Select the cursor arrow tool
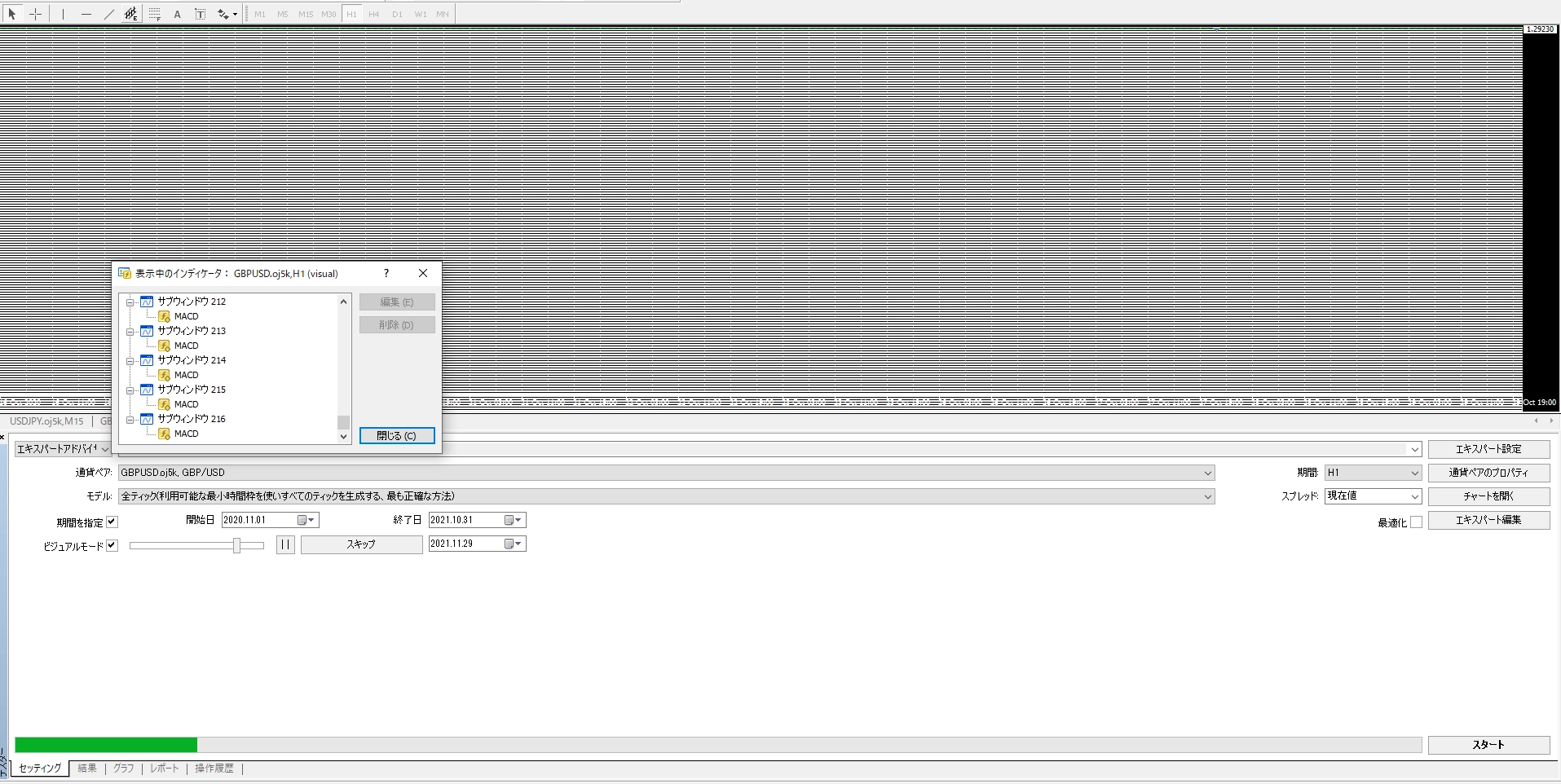This screenshot has height=784, width=1561. tap(12, 14)
